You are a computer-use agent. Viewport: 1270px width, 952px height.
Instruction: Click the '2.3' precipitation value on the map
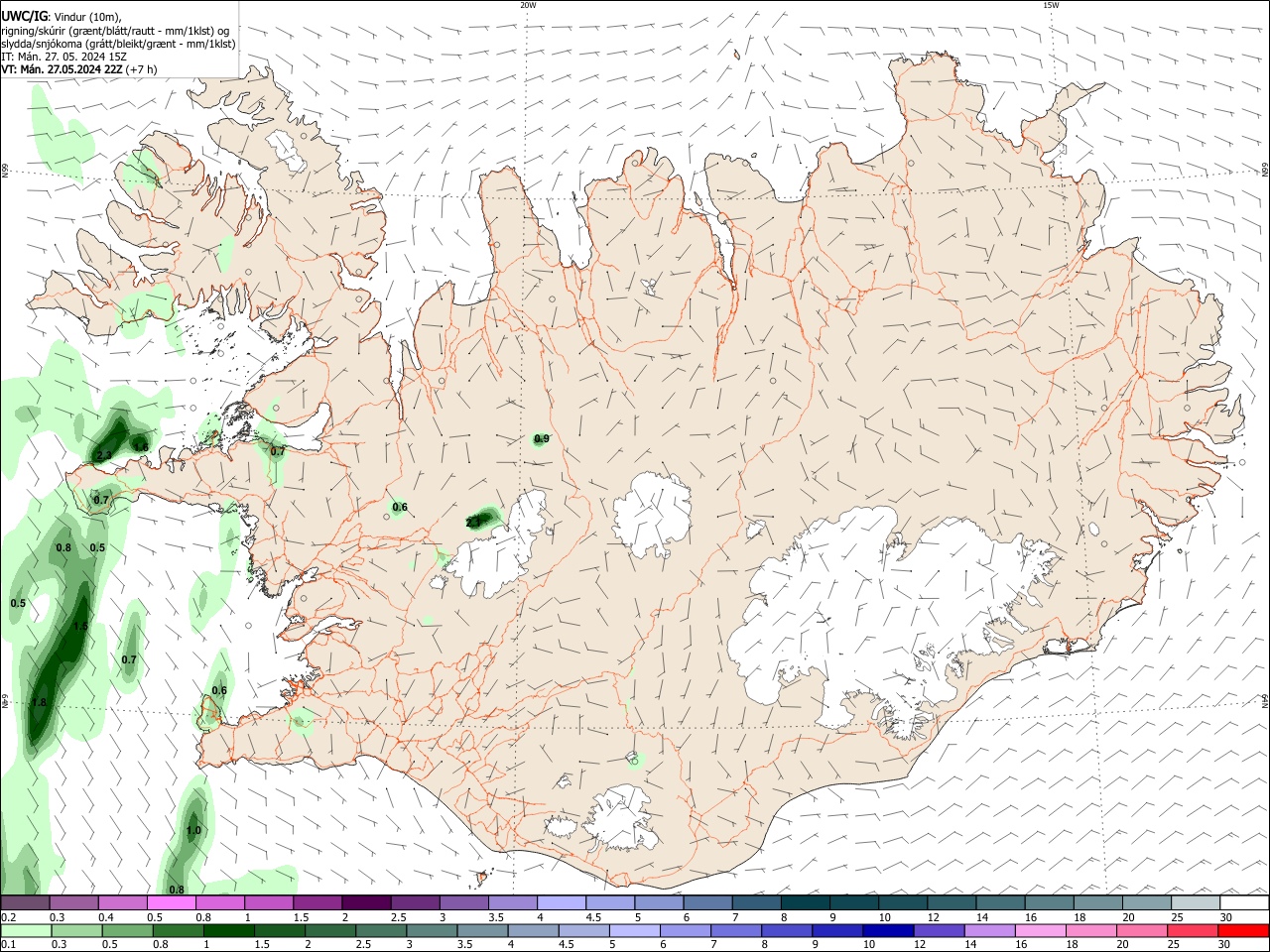(x=103, y=456)
